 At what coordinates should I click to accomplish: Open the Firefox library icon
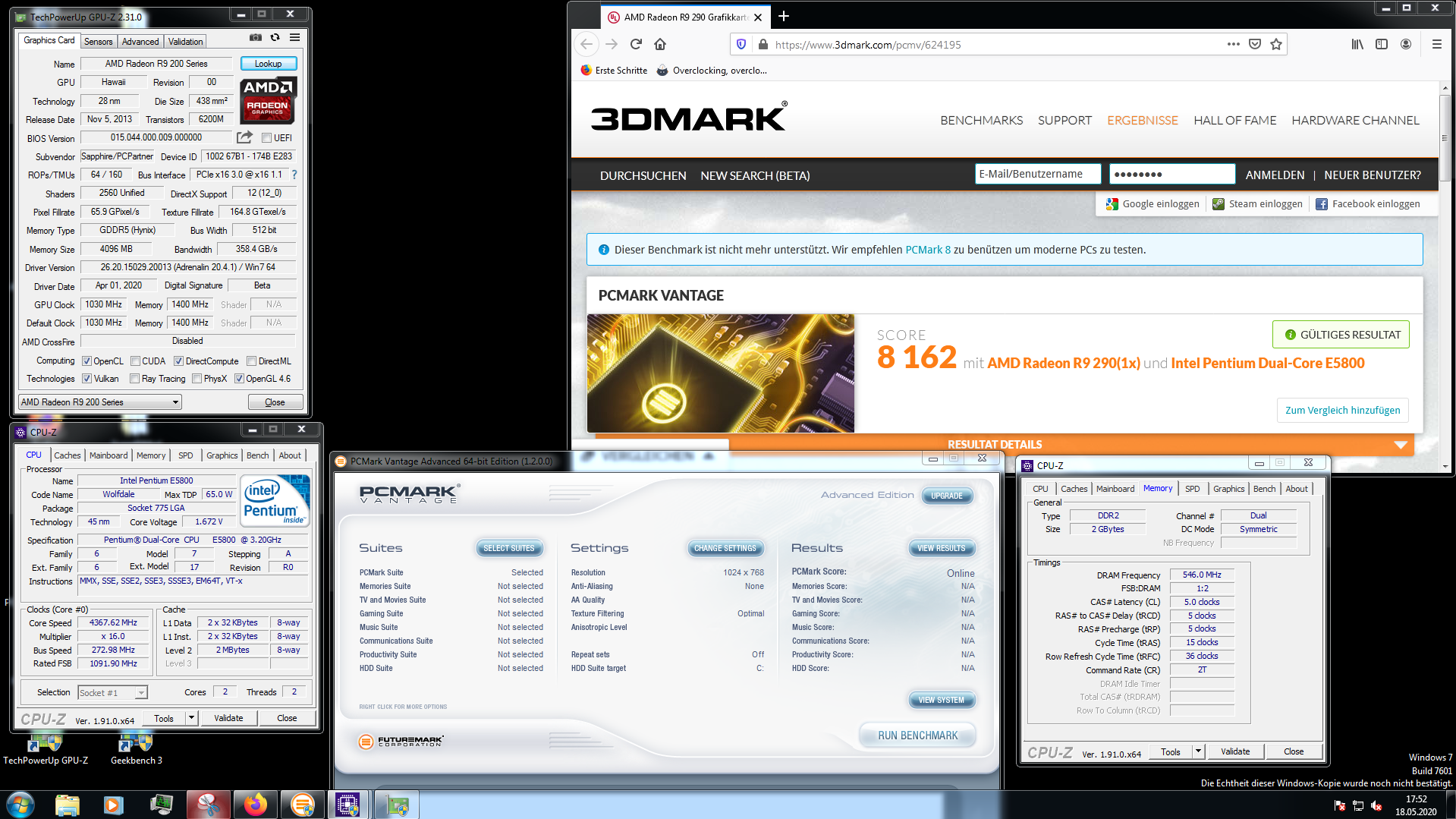pos(1357,44)
